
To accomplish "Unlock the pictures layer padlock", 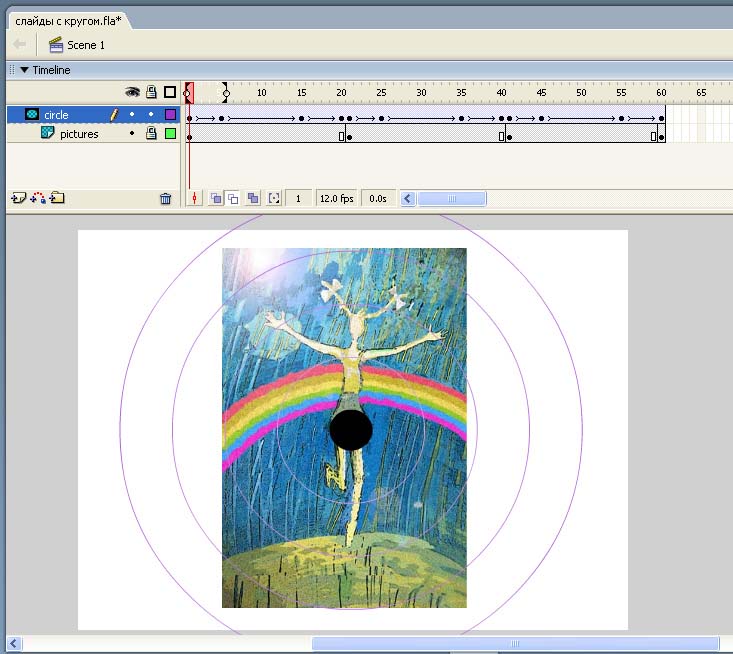I will (151, 133).
